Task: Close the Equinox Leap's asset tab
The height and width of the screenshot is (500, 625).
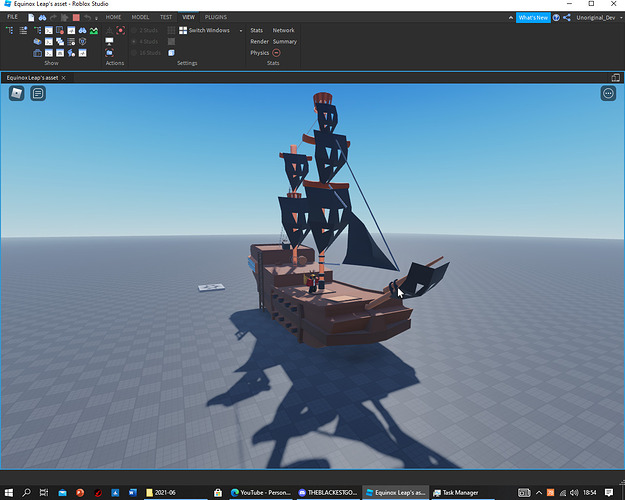Action: pos(63,78)
